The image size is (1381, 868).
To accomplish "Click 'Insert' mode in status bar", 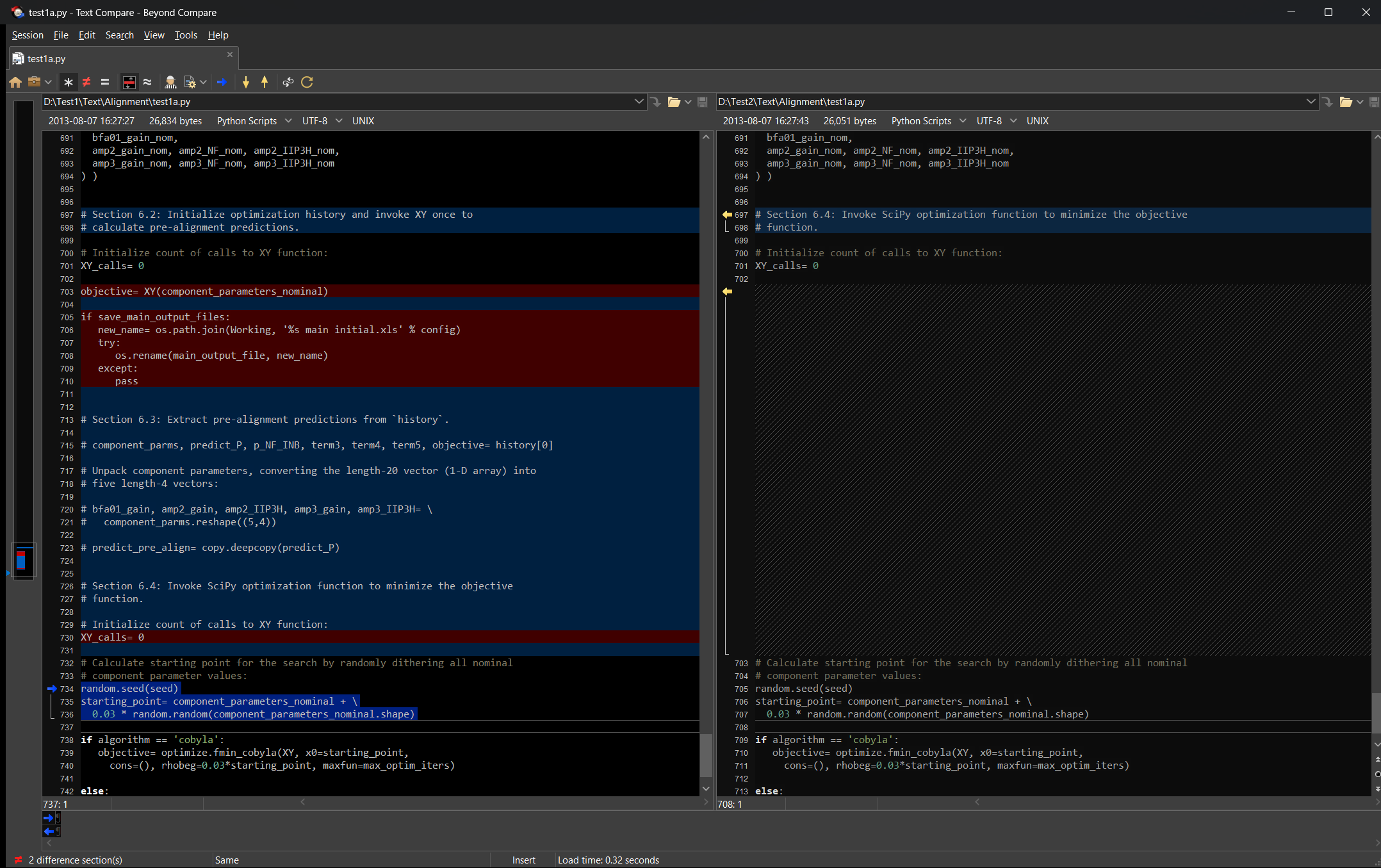I will coord(524,860).
